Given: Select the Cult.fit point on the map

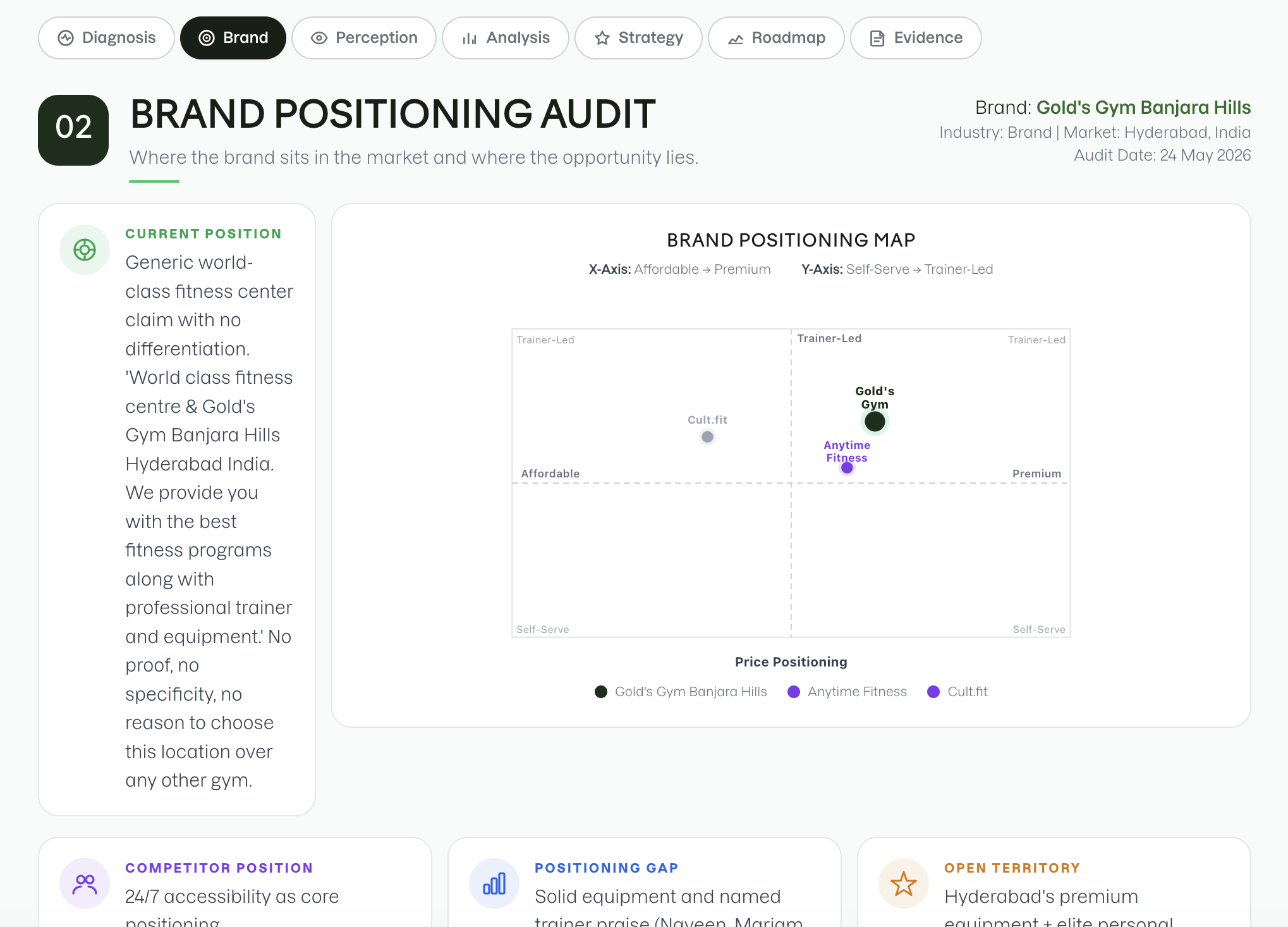Looking at the screenshot, I should [707, 437].
